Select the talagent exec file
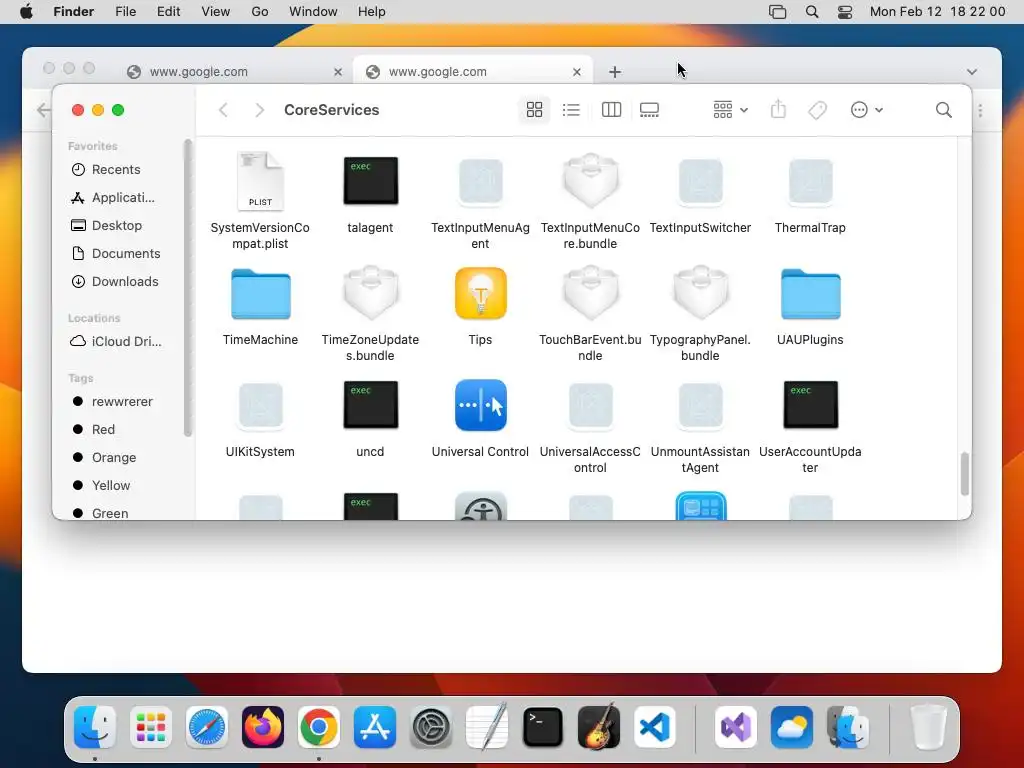 tap(370, 181)
